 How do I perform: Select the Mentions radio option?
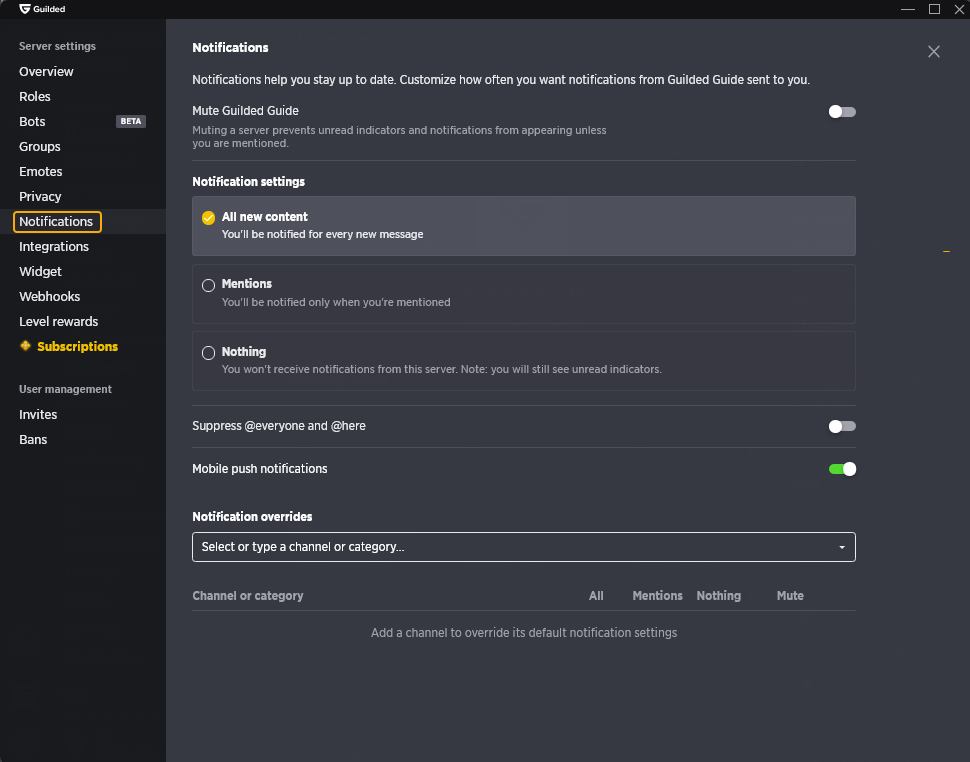pos(208,285)
